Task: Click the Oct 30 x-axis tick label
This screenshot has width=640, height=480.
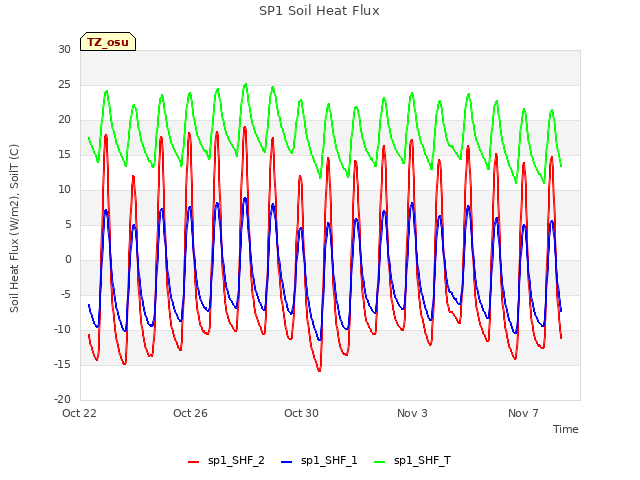Action: tap(301, 413)
